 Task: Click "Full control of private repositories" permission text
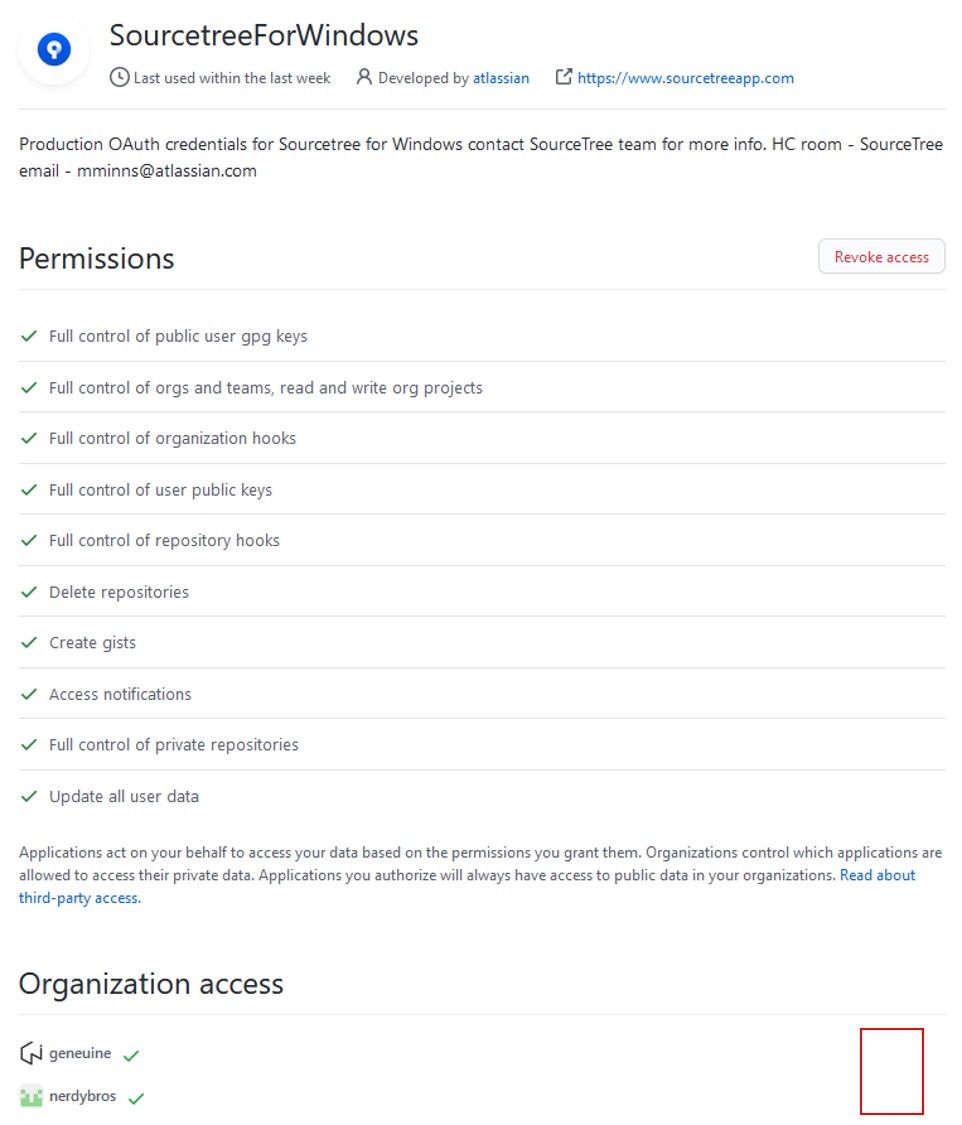(x=173, y=745)
